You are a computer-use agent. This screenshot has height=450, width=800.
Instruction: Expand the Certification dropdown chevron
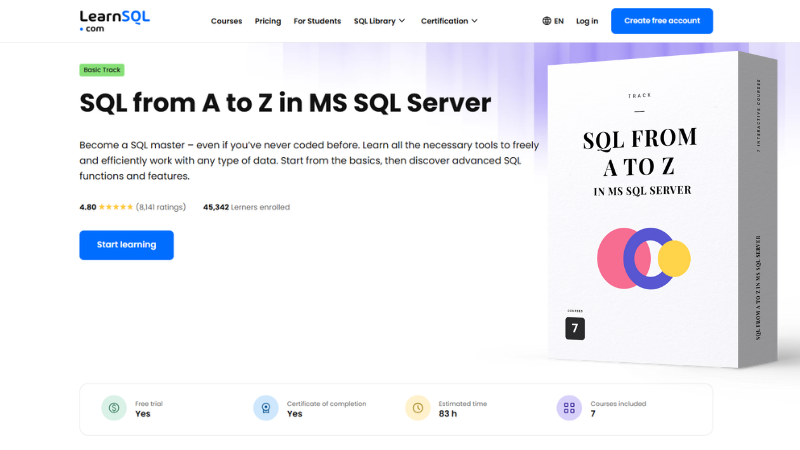(x=474, y=21)
